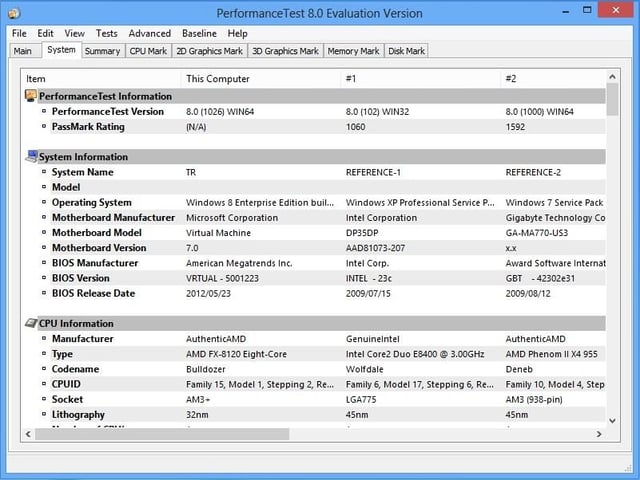Open the 2D Graphics Mark tab
The width and height of the screenshot is (640, 480).
click(209, 51)
